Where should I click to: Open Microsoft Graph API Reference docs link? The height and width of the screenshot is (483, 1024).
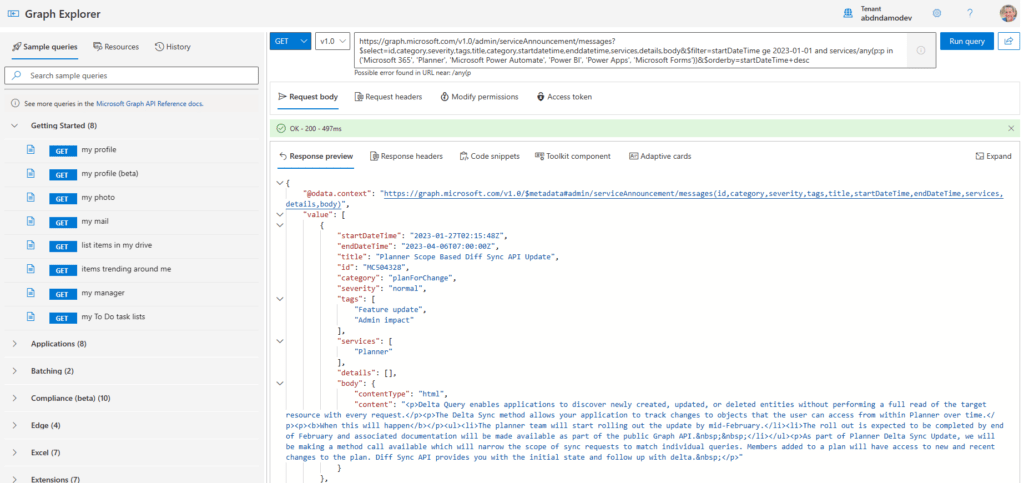pos(150,104)
